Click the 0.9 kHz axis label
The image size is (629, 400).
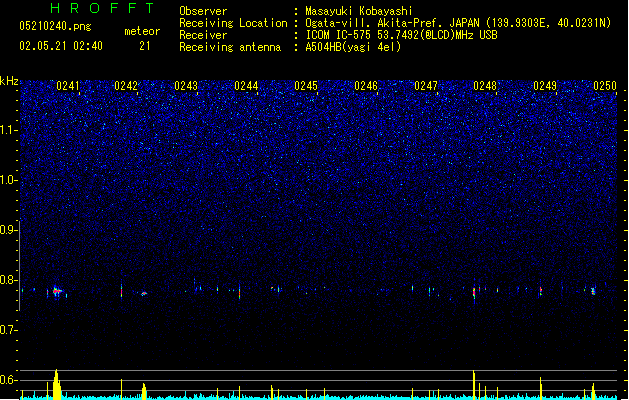[8, 230]
